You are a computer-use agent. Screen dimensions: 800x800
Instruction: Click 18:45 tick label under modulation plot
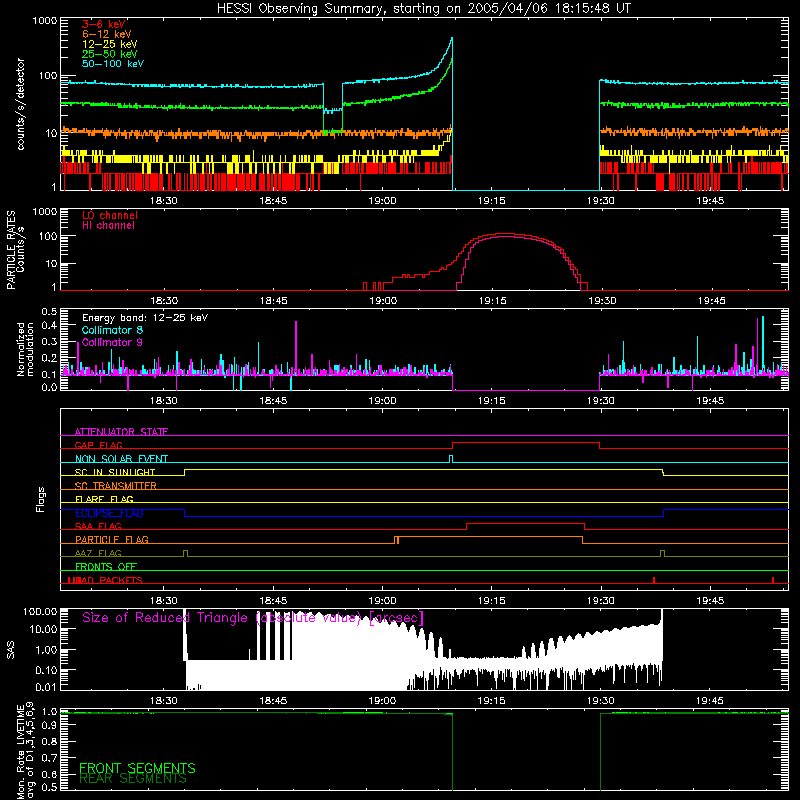[273, 401]
